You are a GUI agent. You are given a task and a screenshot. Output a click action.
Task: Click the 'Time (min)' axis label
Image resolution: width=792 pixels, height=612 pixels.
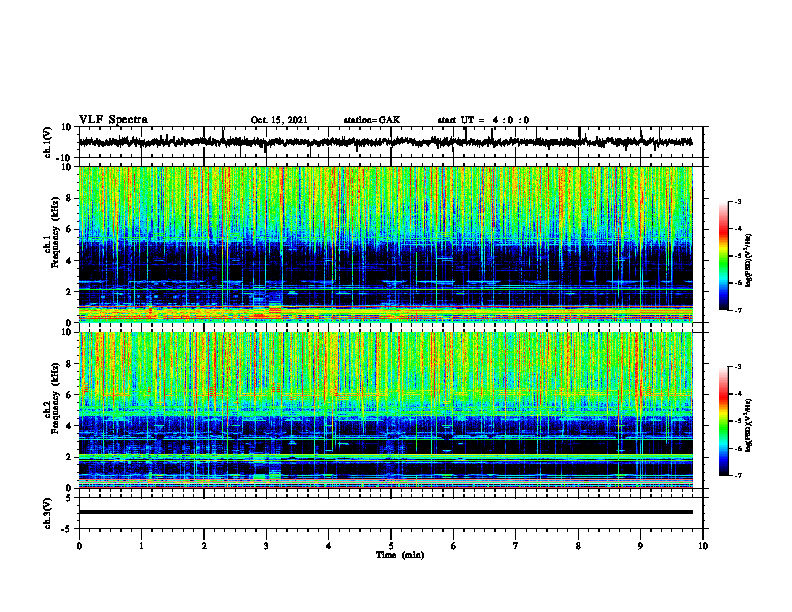pos(400,555)
